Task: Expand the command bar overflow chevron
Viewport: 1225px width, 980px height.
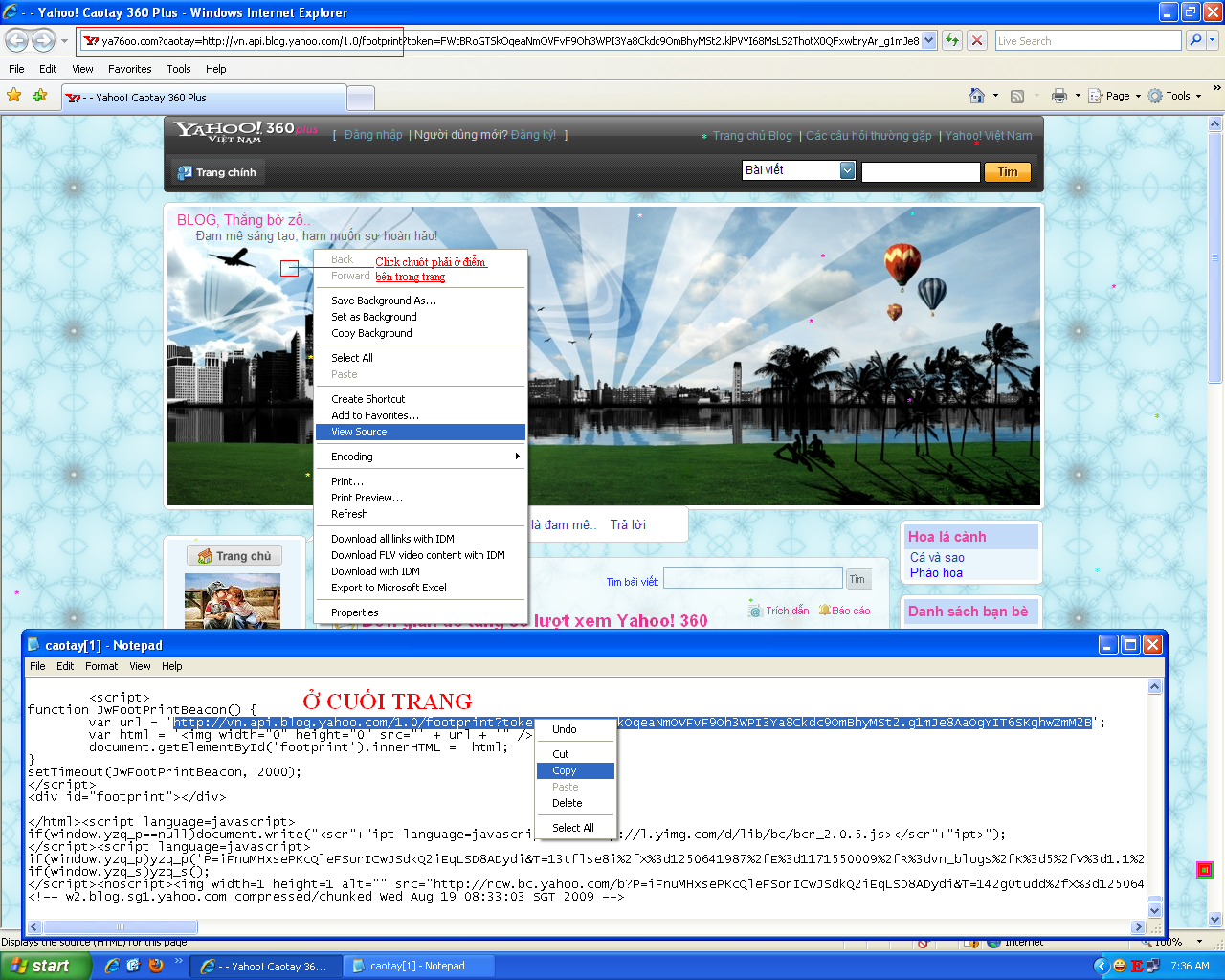Action: (1216, 89)
